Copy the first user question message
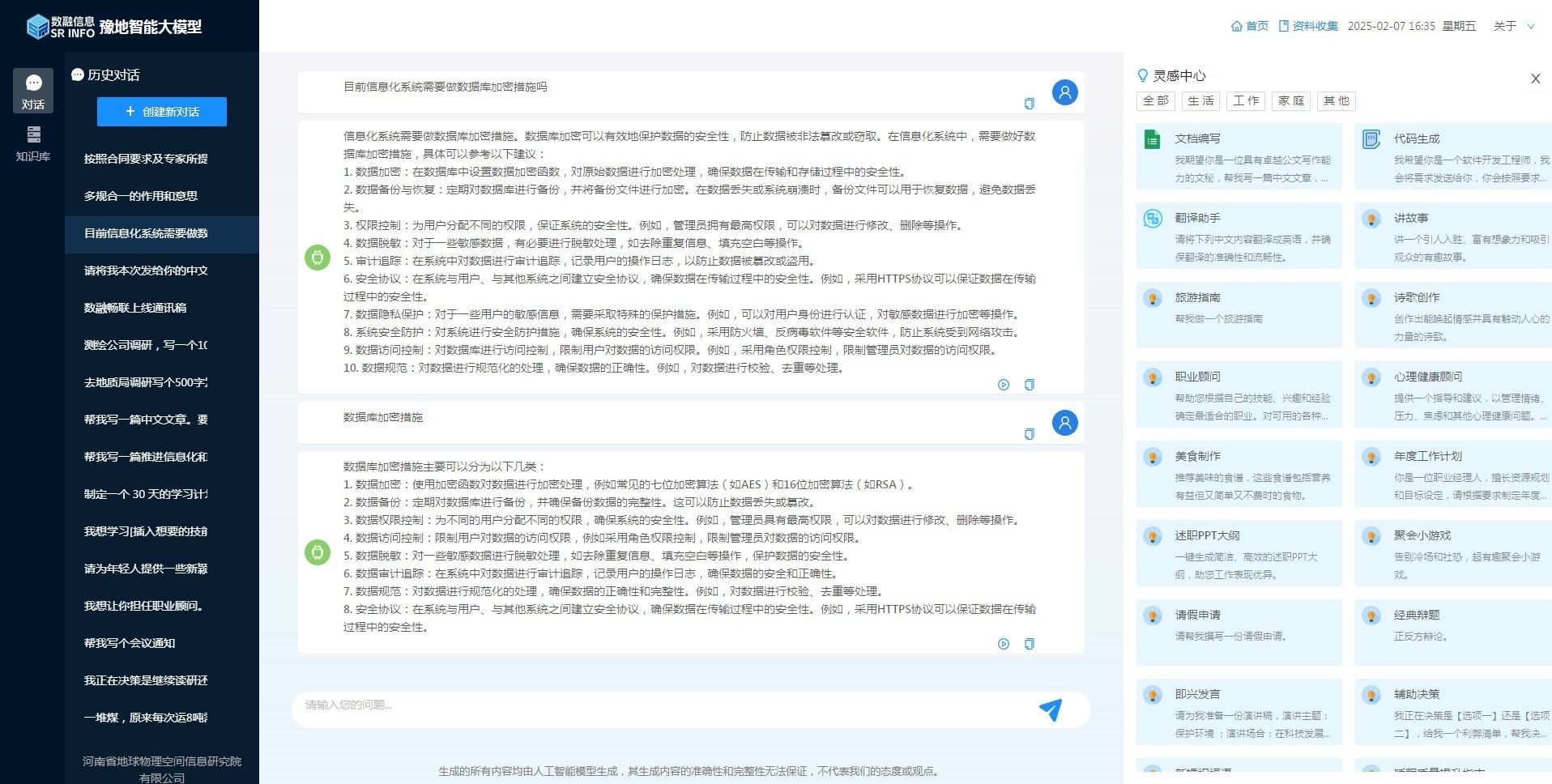The height and width of the screenshot is (784, 1552). coord(1029,104)
